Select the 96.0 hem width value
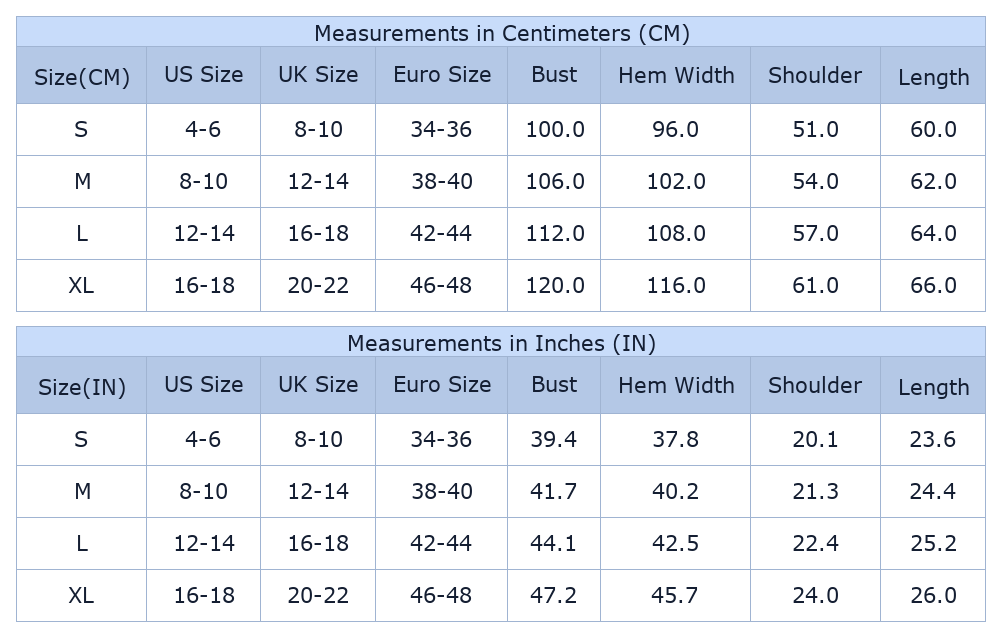The width and height of the screenshot is (1001, 642). 676,129
